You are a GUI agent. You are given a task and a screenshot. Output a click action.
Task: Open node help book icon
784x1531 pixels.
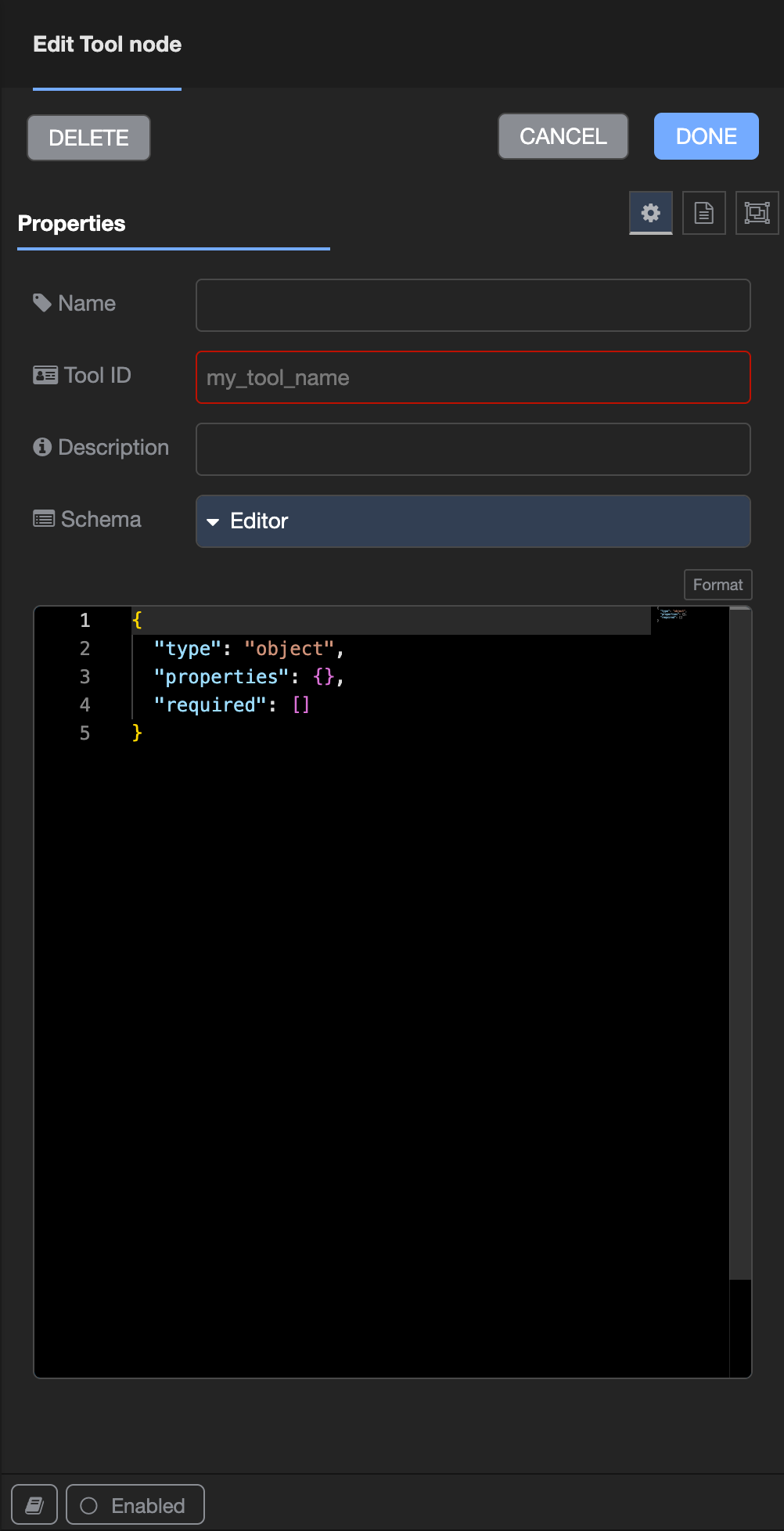(34, 1504)
